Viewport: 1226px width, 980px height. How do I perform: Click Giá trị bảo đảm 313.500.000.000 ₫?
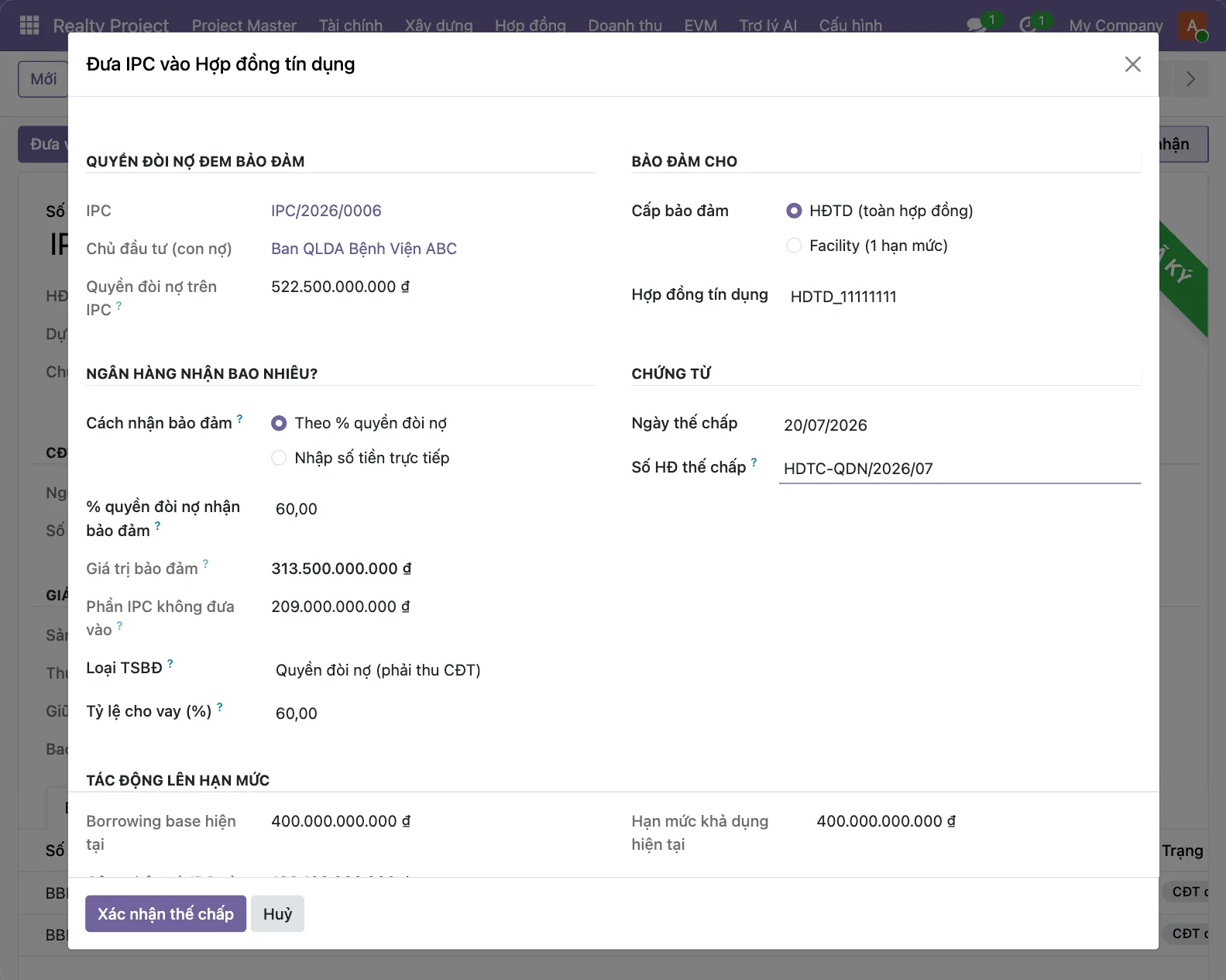click(x=341, y=569)
